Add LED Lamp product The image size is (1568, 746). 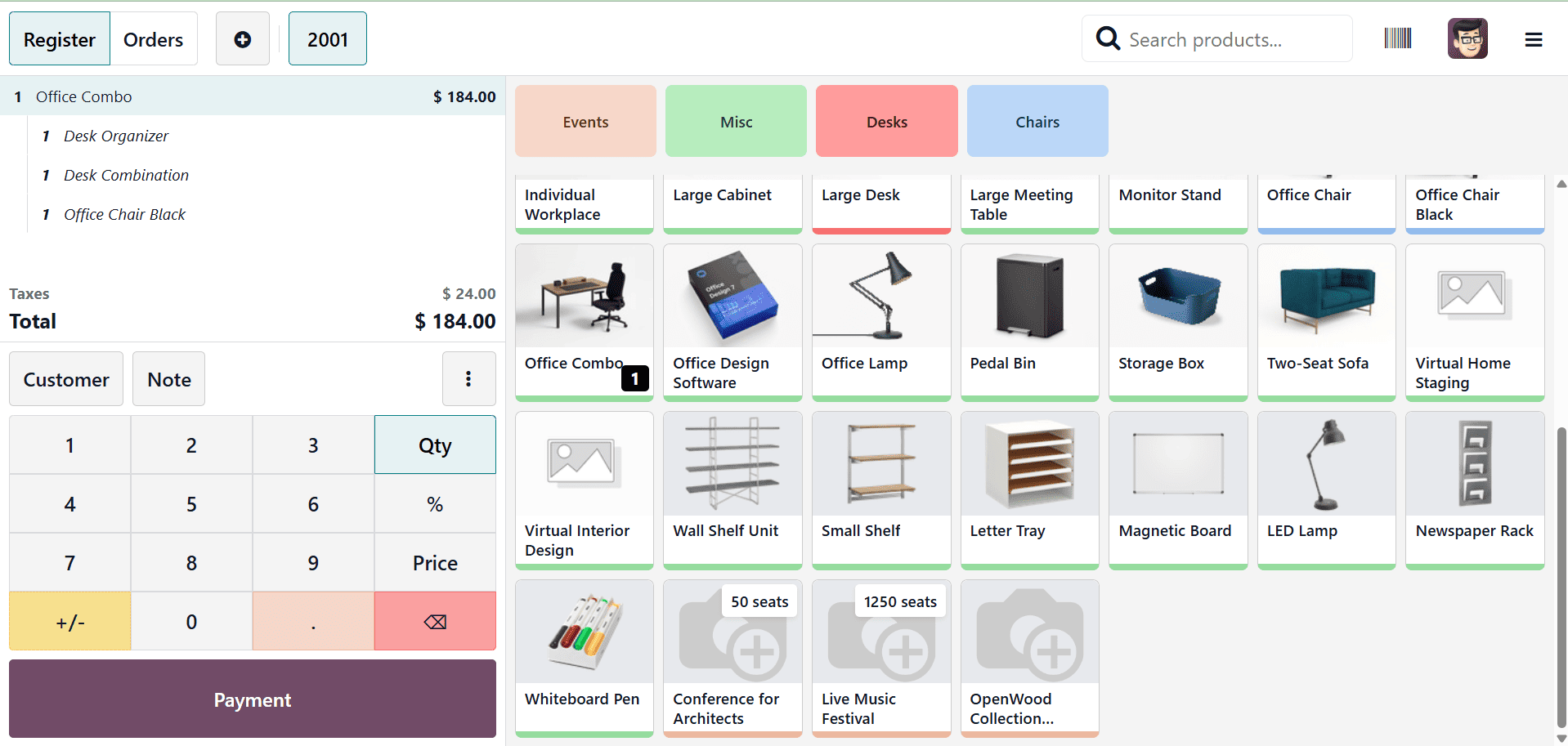pos(1327,490)
